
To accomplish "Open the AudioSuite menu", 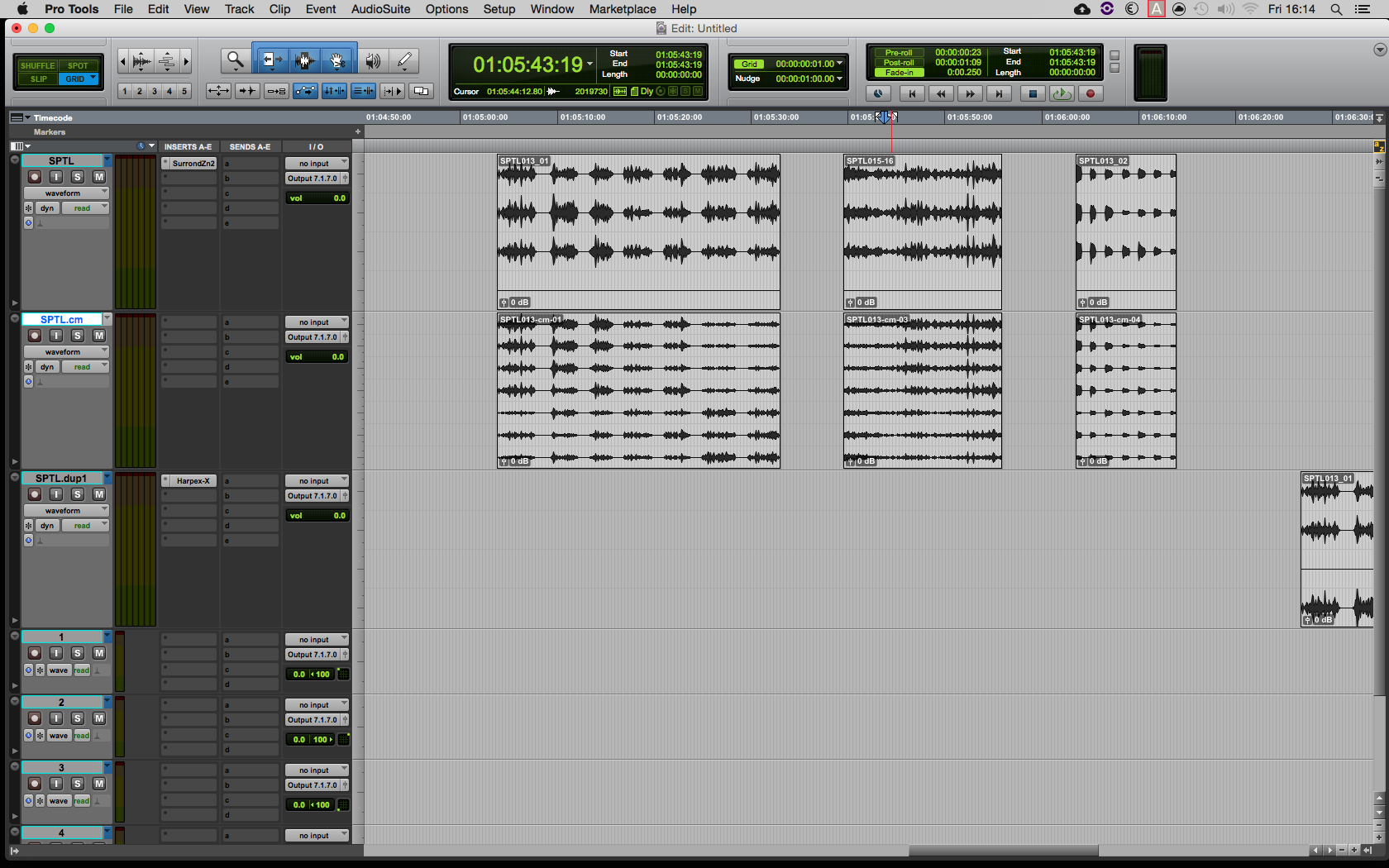I will click(x=380, y=9).
